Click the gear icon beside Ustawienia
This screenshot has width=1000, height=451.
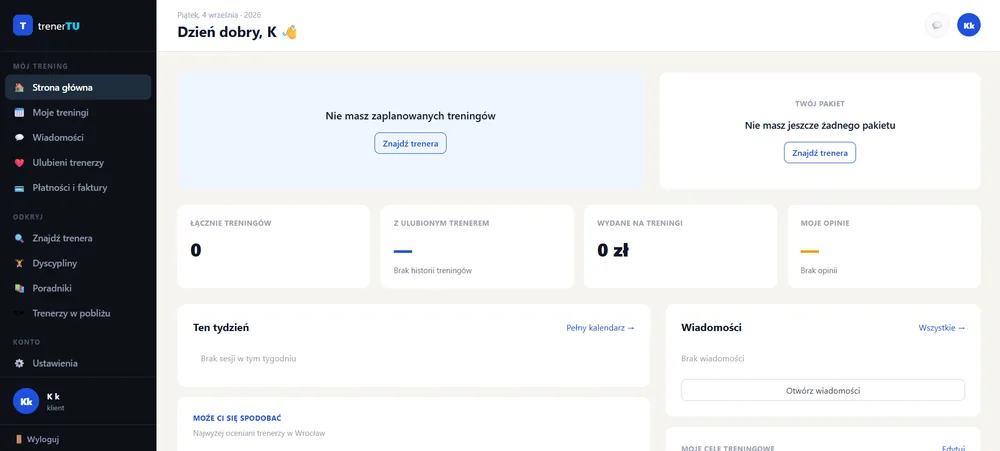(20, 364)
